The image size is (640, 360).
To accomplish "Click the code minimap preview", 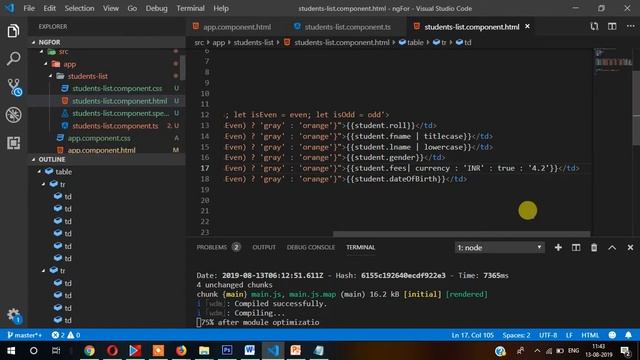I will tap(613, 62).
